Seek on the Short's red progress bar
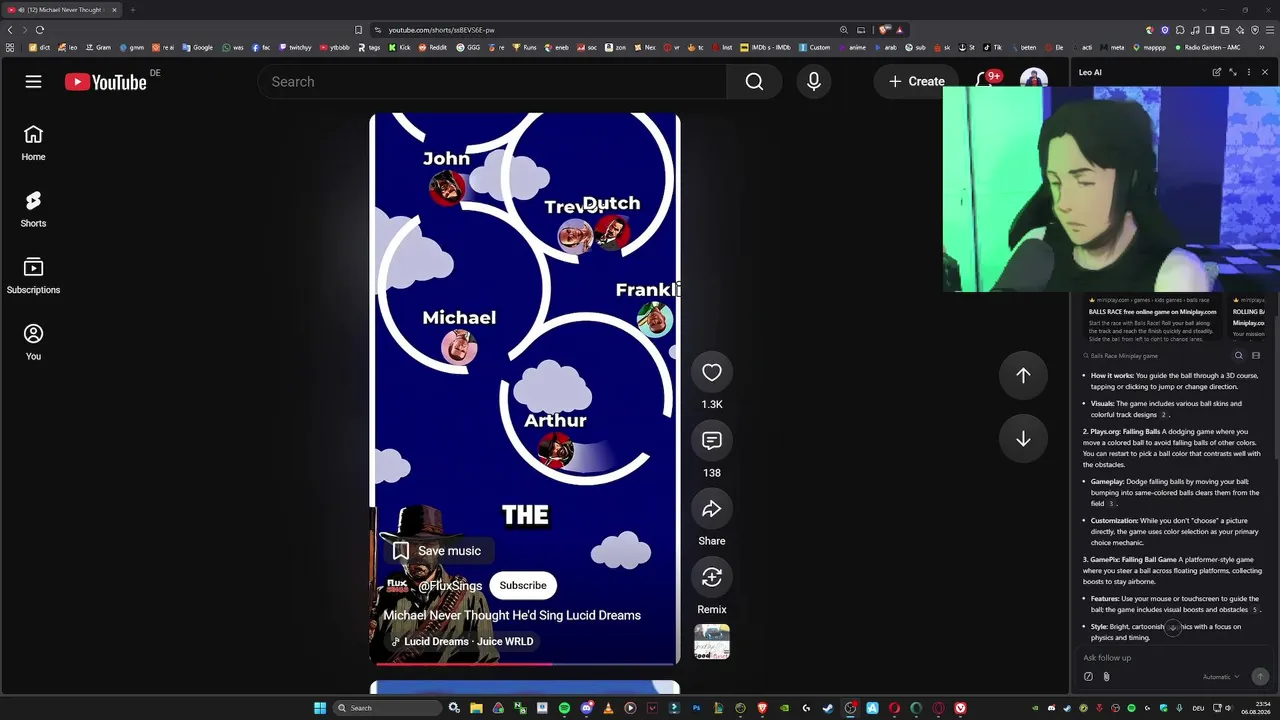 (x=525, y=664)
